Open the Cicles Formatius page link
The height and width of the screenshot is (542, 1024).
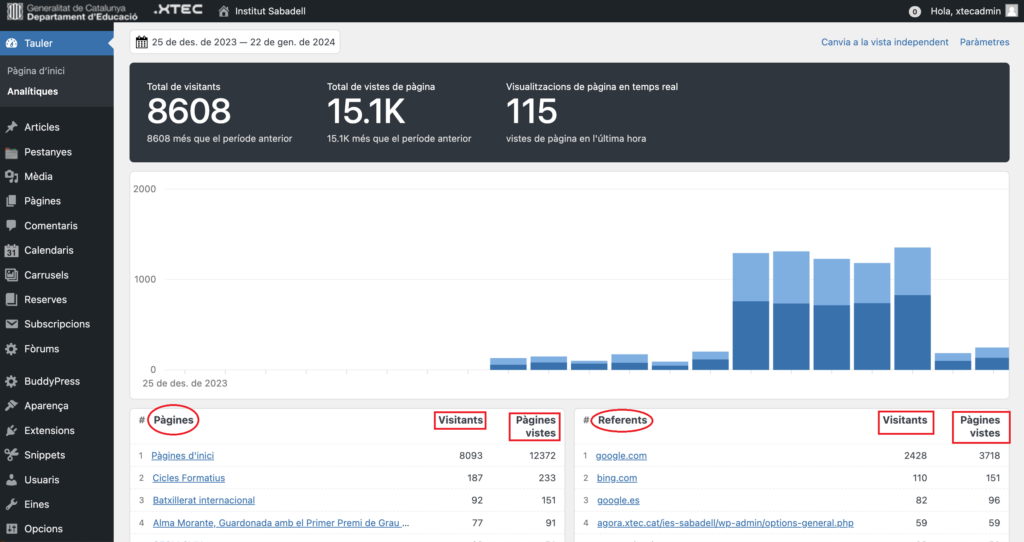[x=189, y=478]
